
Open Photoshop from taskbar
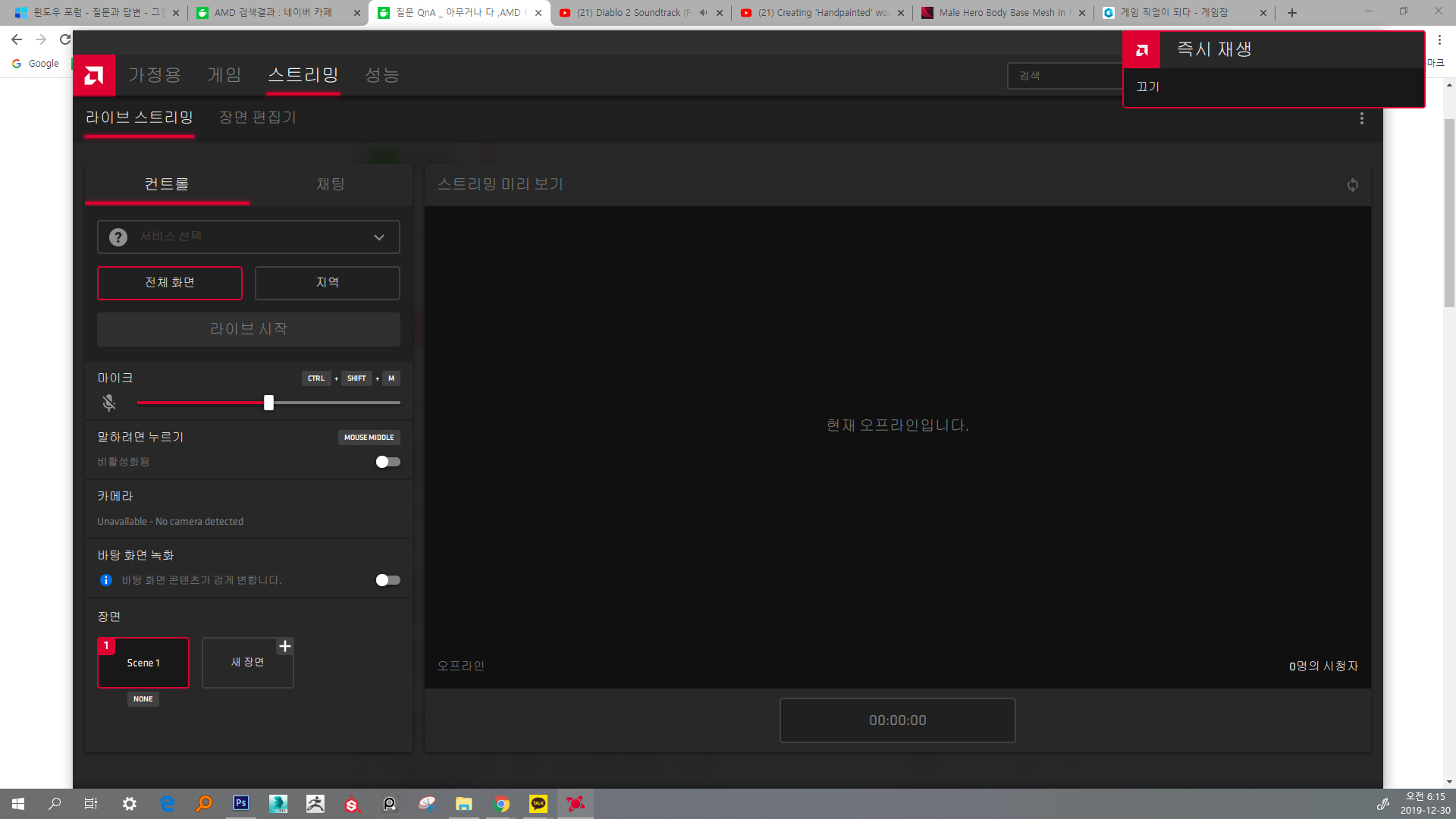tap(241, 804)
